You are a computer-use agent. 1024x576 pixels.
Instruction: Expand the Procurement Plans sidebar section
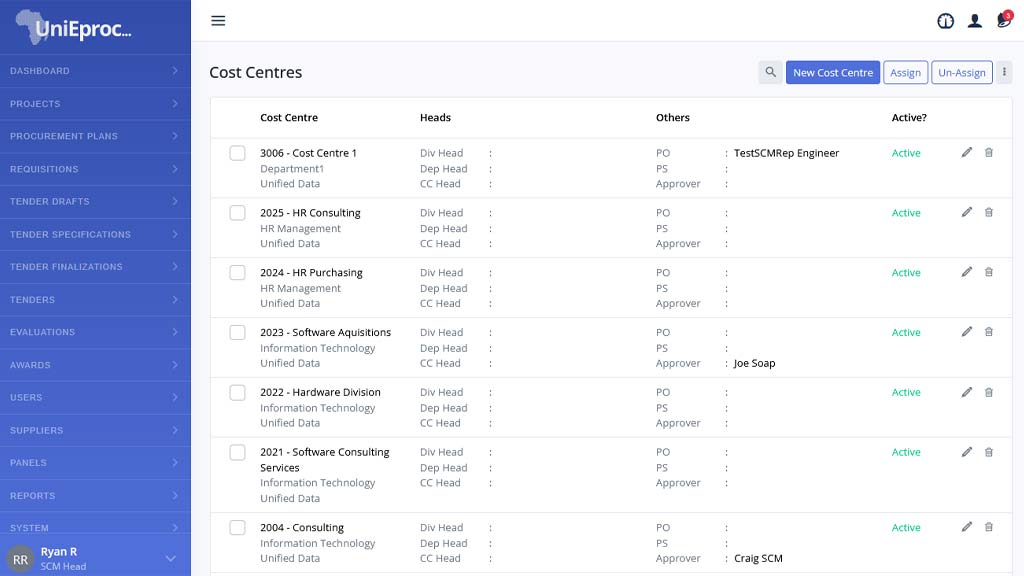point(95,136)
